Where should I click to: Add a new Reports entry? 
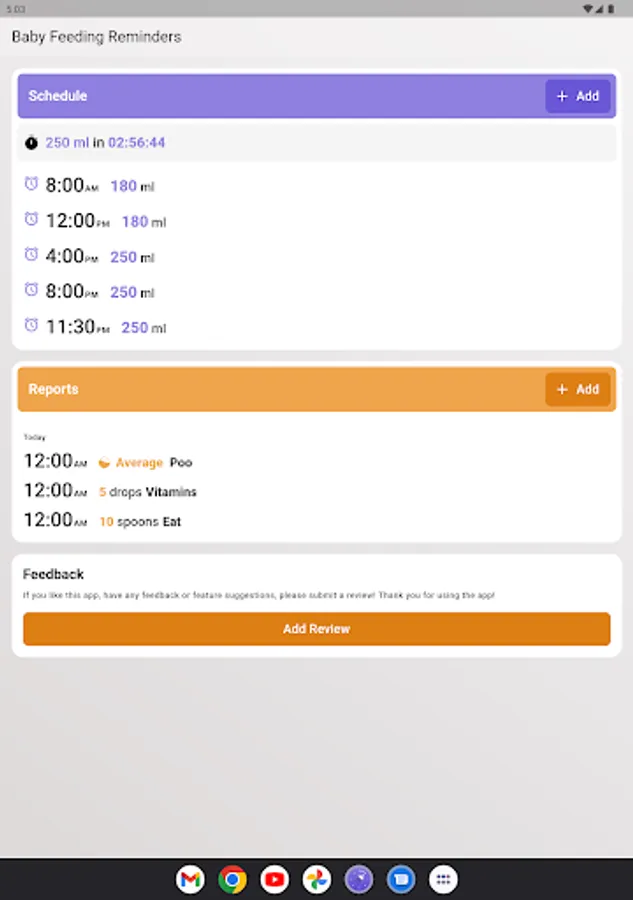[577, 389]
